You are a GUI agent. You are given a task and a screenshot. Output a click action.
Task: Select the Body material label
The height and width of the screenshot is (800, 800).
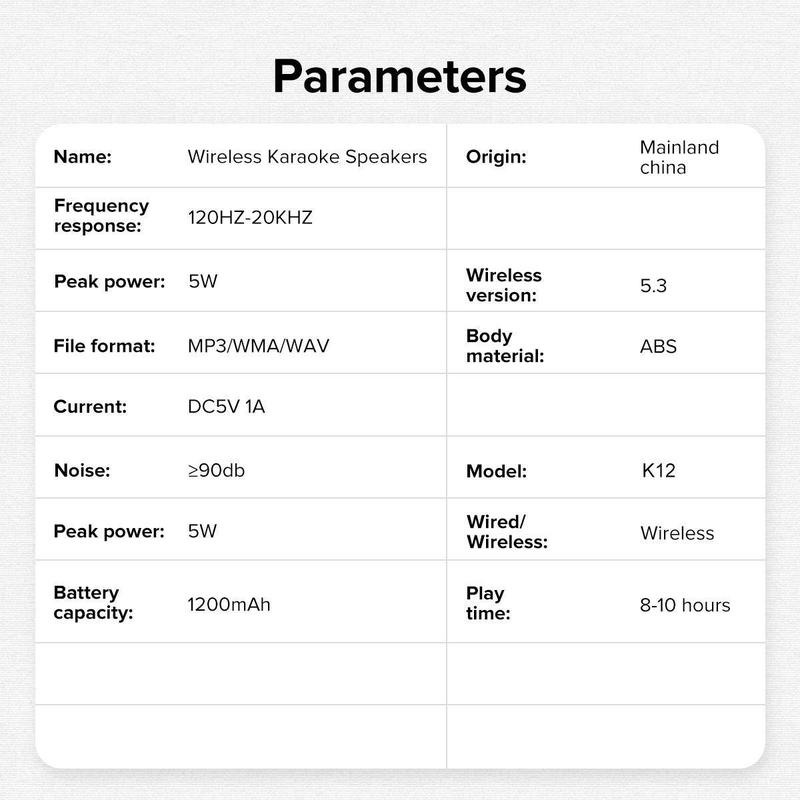pos(505,346)
